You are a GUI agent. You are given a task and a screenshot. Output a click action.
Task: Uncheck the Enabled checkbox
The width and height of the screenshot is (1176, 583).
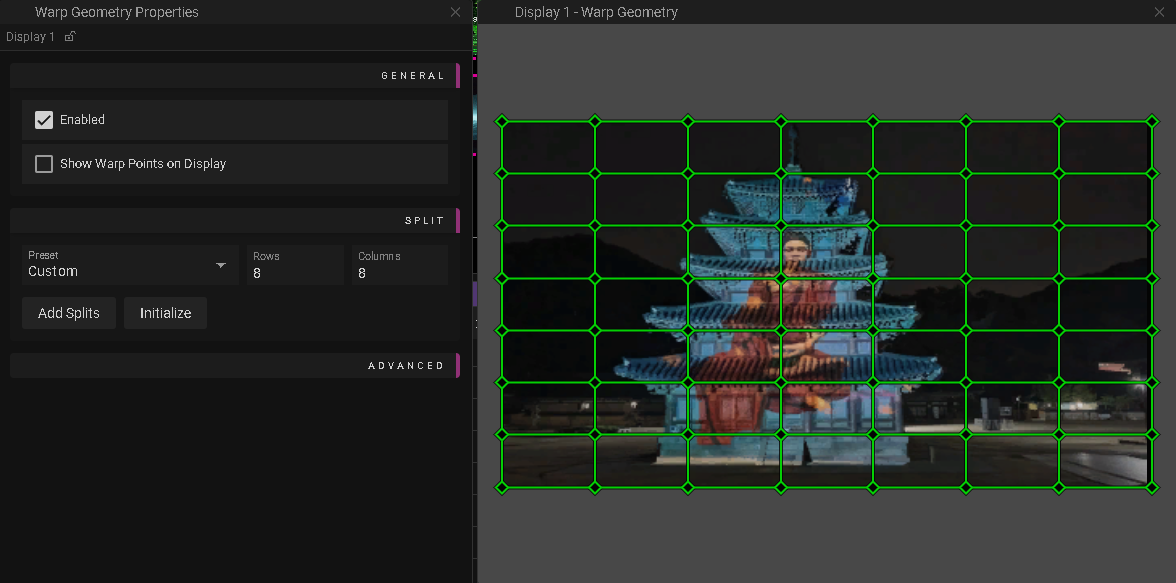[x=44, y=120]
